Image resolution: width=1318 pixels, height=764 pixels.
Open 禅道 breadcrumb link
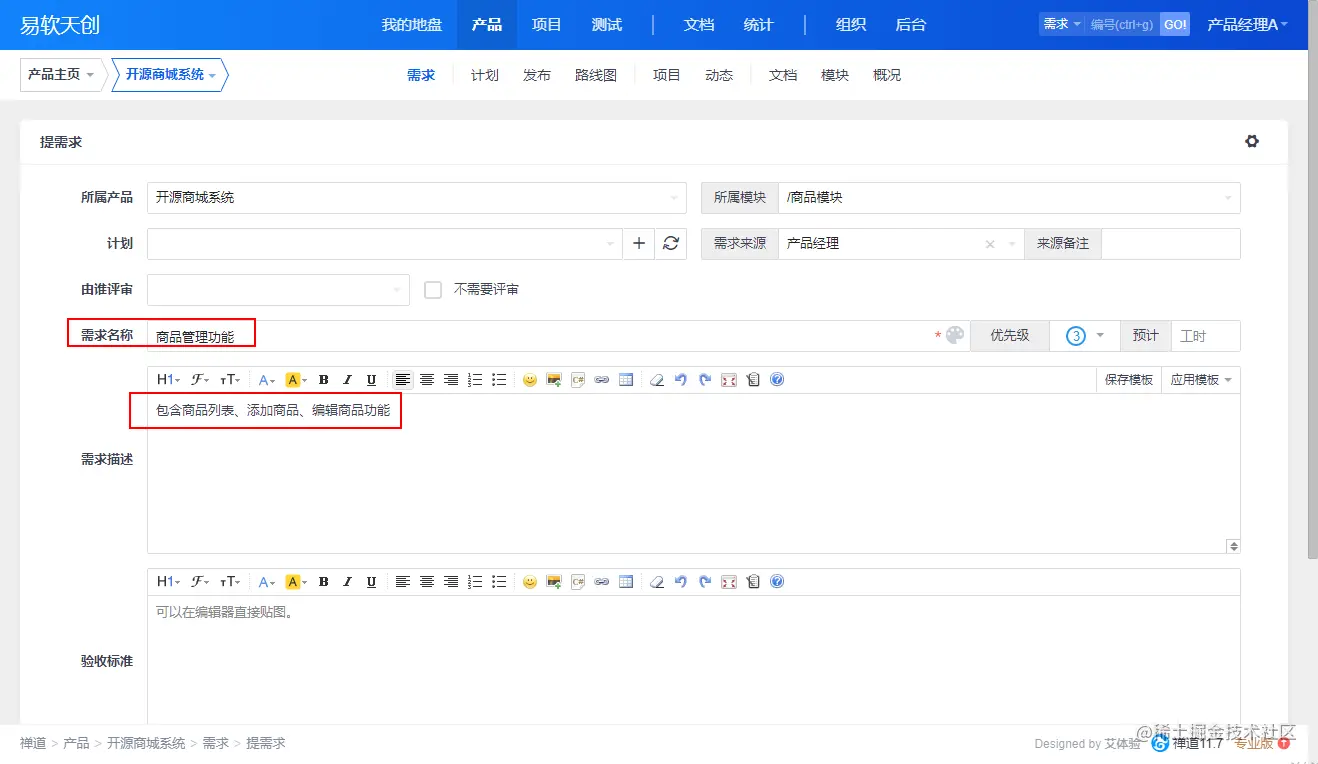click(x=33, y=743)
